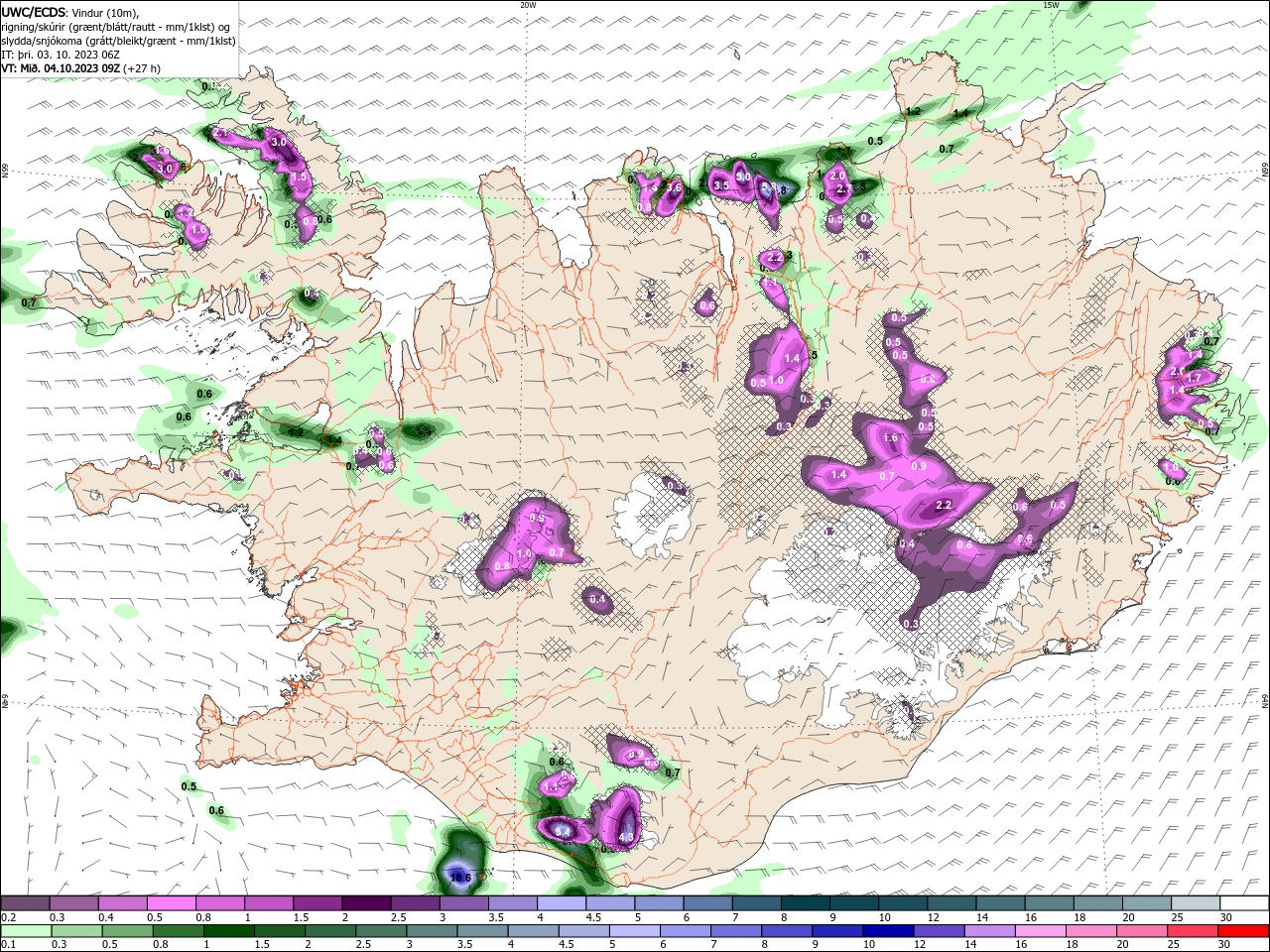
Task: Click the '0.2' label on snow scale
Action: (x=8, y=918)
